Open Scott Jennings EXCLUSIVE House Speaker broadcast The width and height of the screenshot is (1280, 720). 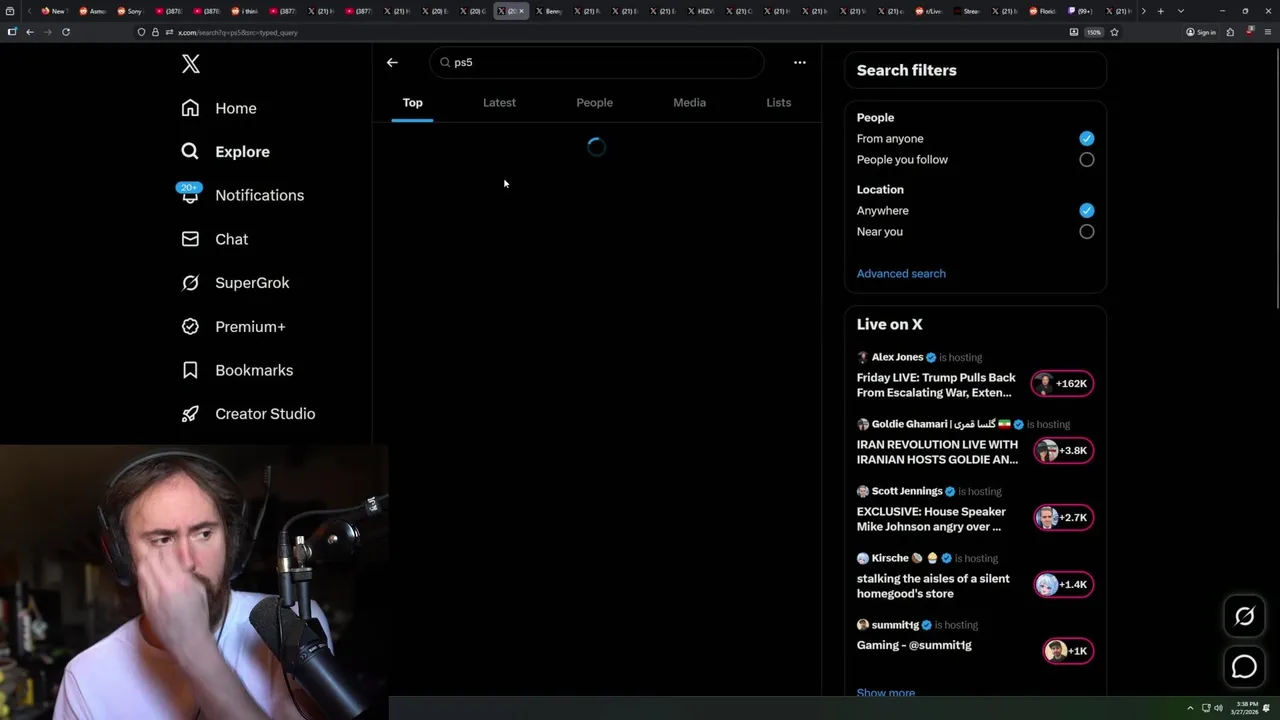(x=931, y=519)
